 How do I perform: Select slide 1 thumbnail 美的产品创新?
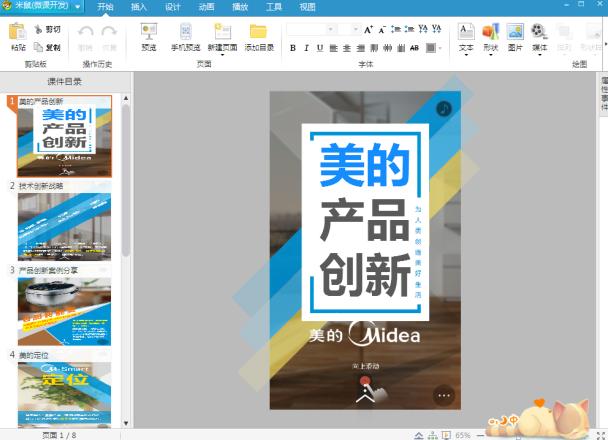pos(64,136)
